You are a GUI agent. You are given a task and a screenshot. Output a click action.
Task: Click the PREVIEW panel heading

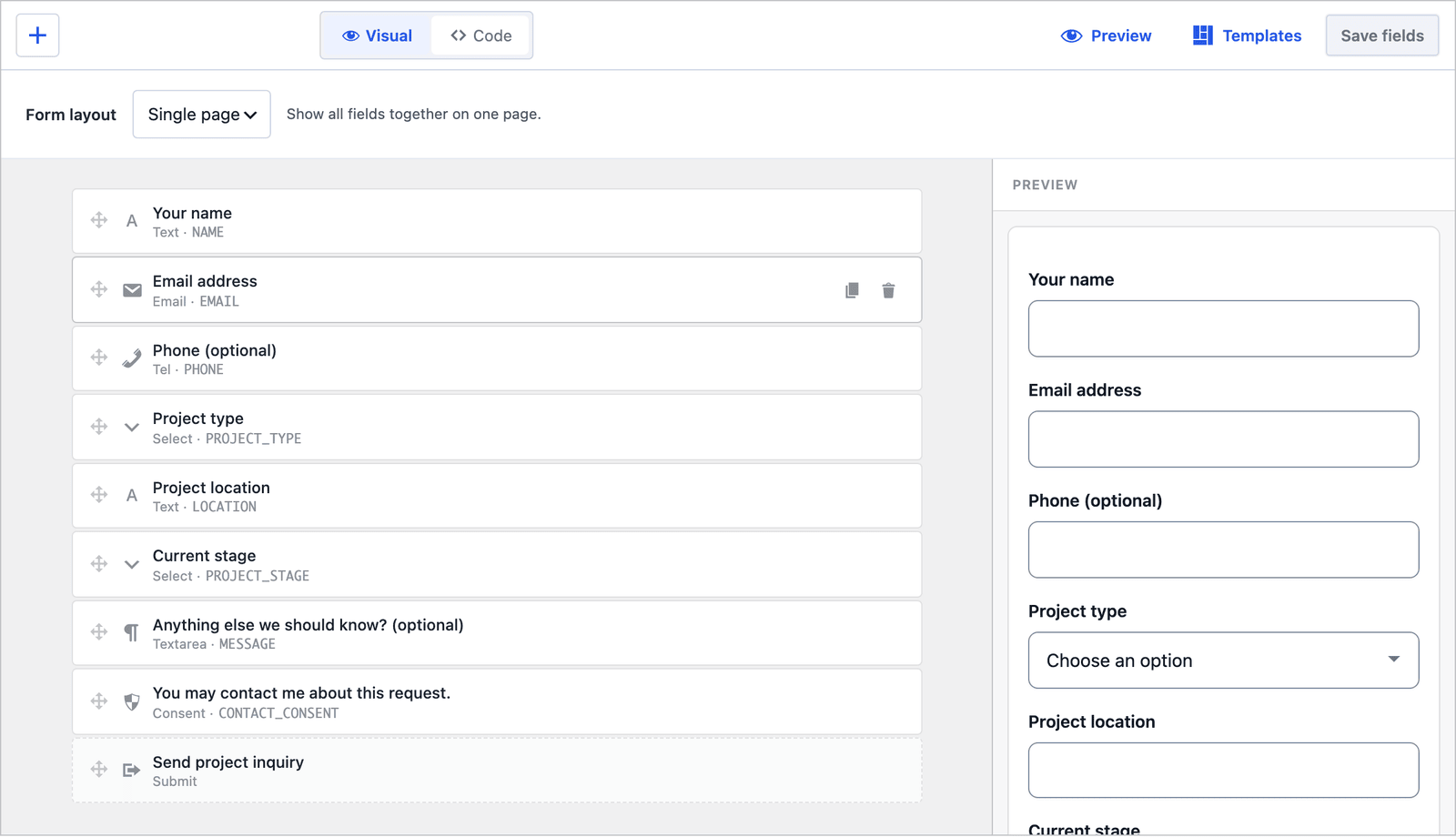click(x=1045, y=185)
